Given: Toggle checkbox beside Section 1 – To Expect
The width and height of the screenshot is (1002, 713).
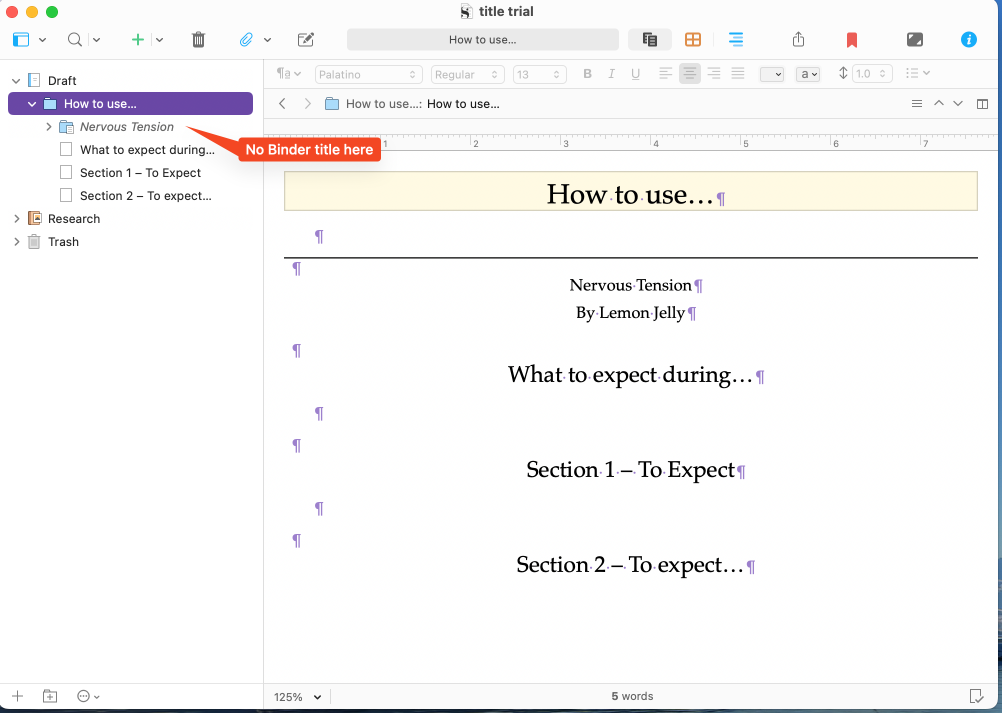Looking at the screenshot, I should [66, 172].
